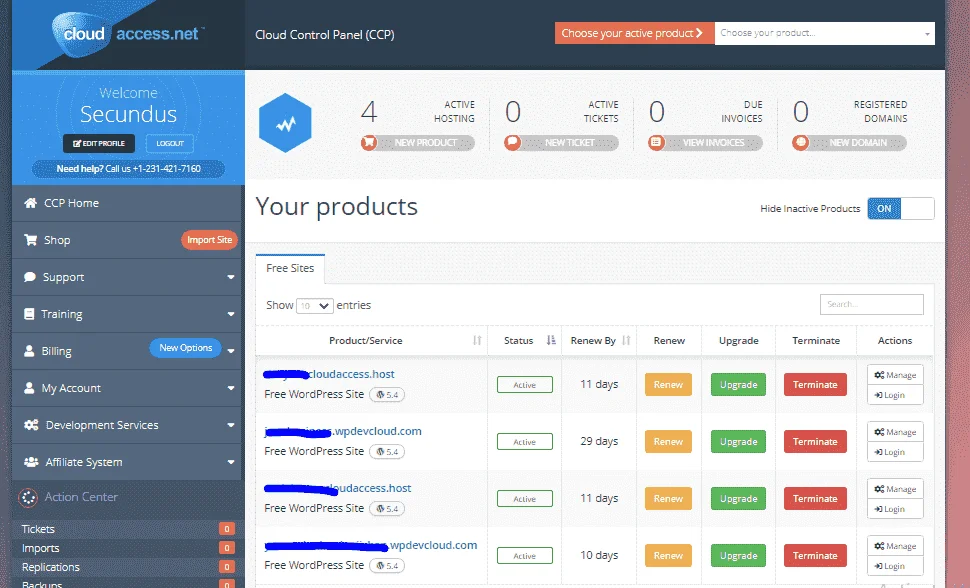Click the invoice icon on View Invoices
Viewport: 970px width, 588px height.
656,143
